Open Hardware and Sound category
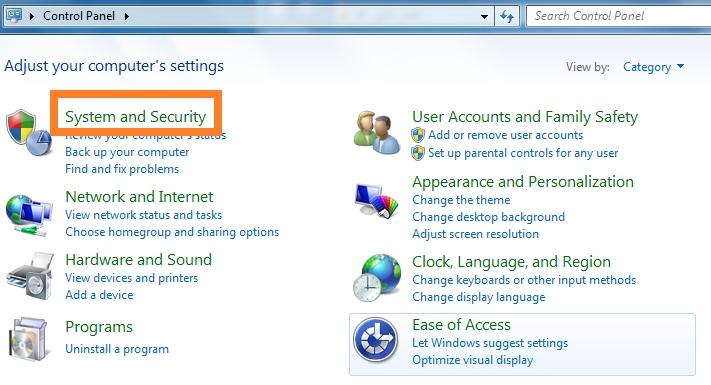Image resolution: width=711 pixels, height=385 pixels. click(x=138, y=260)
